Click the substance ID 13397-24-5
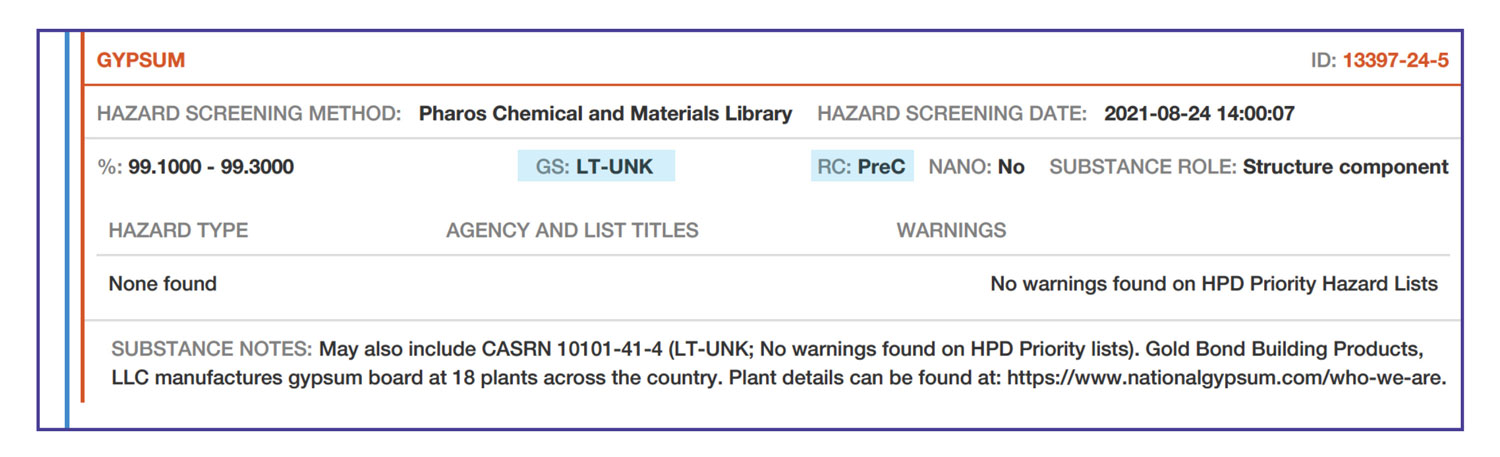Viewport: 1500px width, 457px height. [1395, 60]
